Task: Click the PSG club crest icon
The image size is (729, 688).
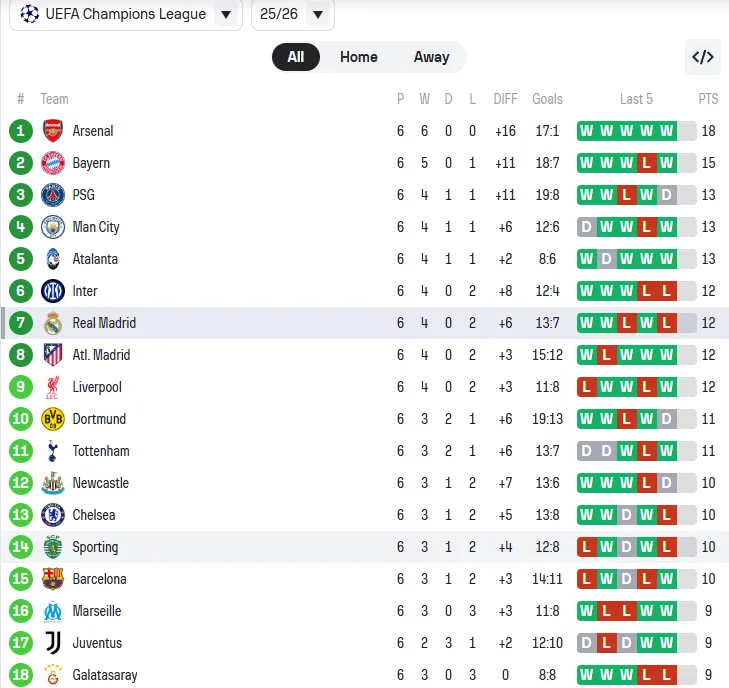Action: [52, 195]
